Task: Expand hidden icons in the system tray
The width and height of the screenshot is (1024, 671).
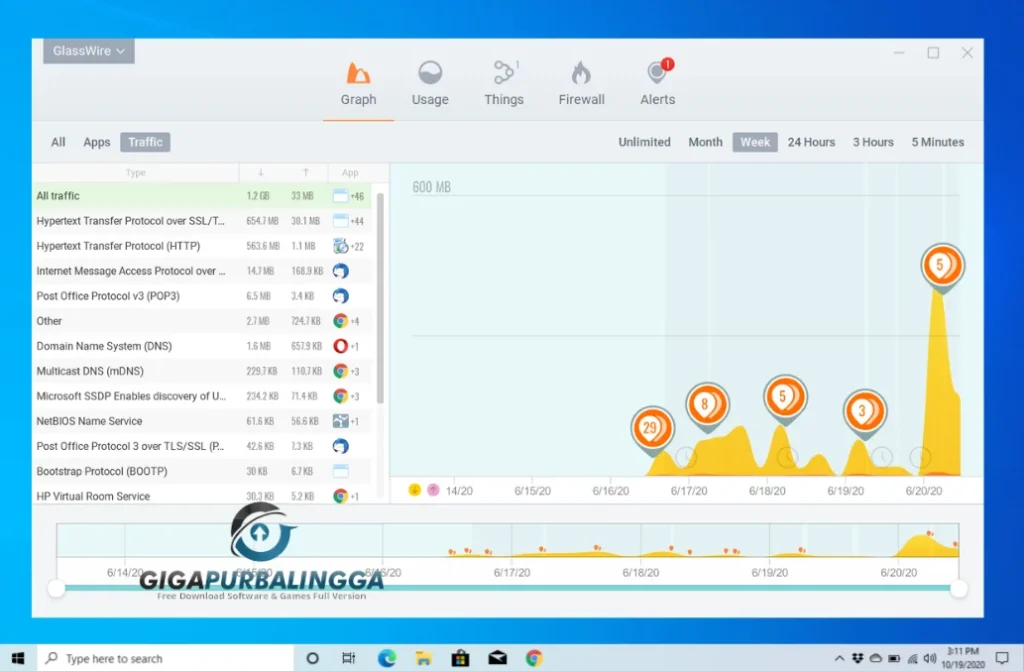Action: [839, 658]
